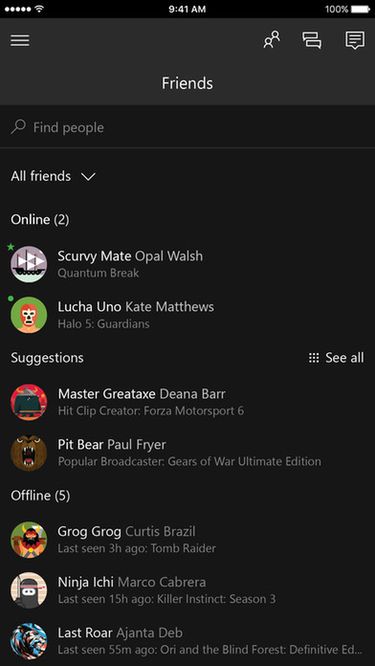The image size is (375, 666).
Task: Select offline friend Ninja Ichi Marco Cabrera
Action: click(x=187, y=591)
